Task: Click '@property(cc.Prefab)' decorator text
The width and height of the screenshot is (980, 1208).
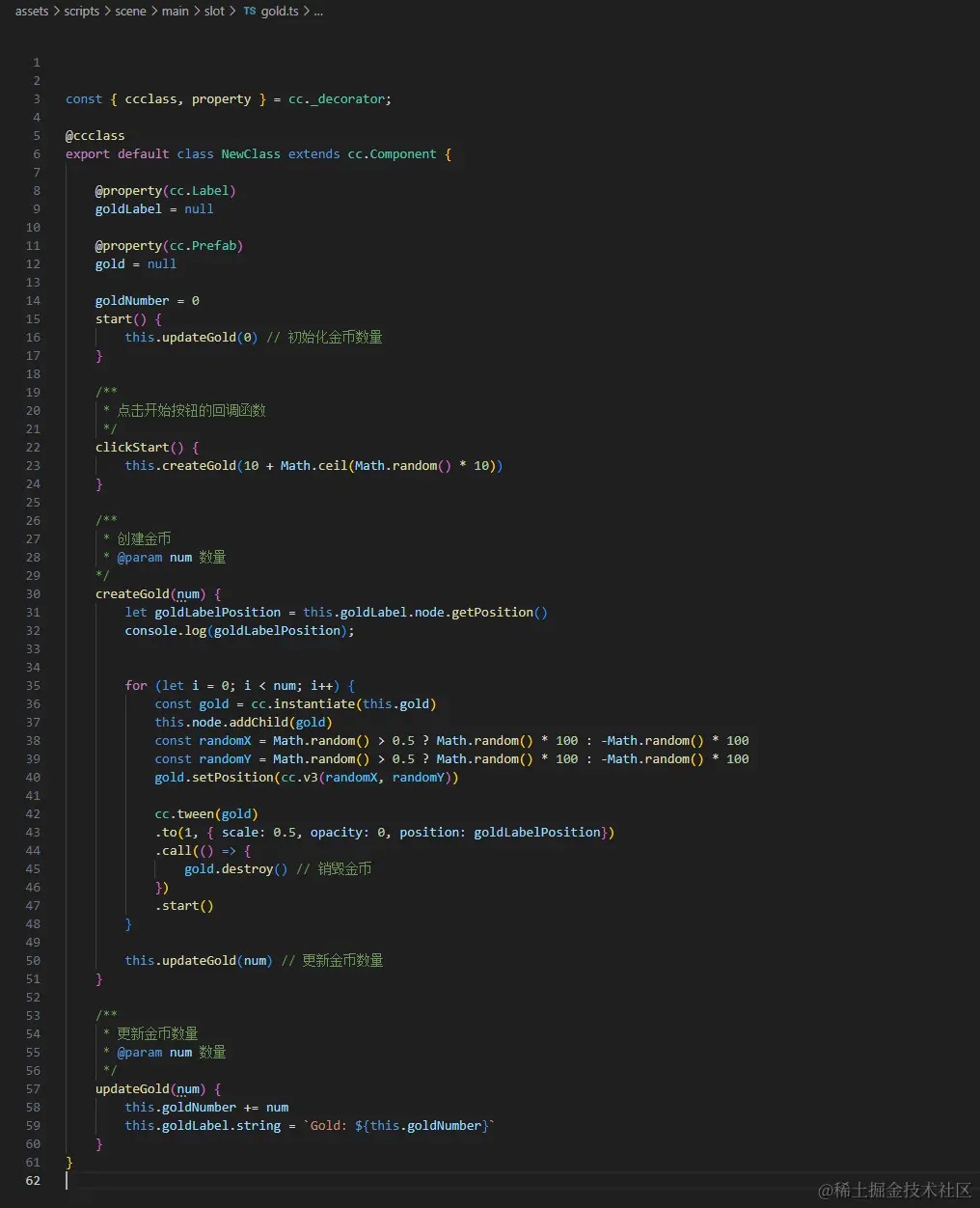Action: click(x=169, y=246)
